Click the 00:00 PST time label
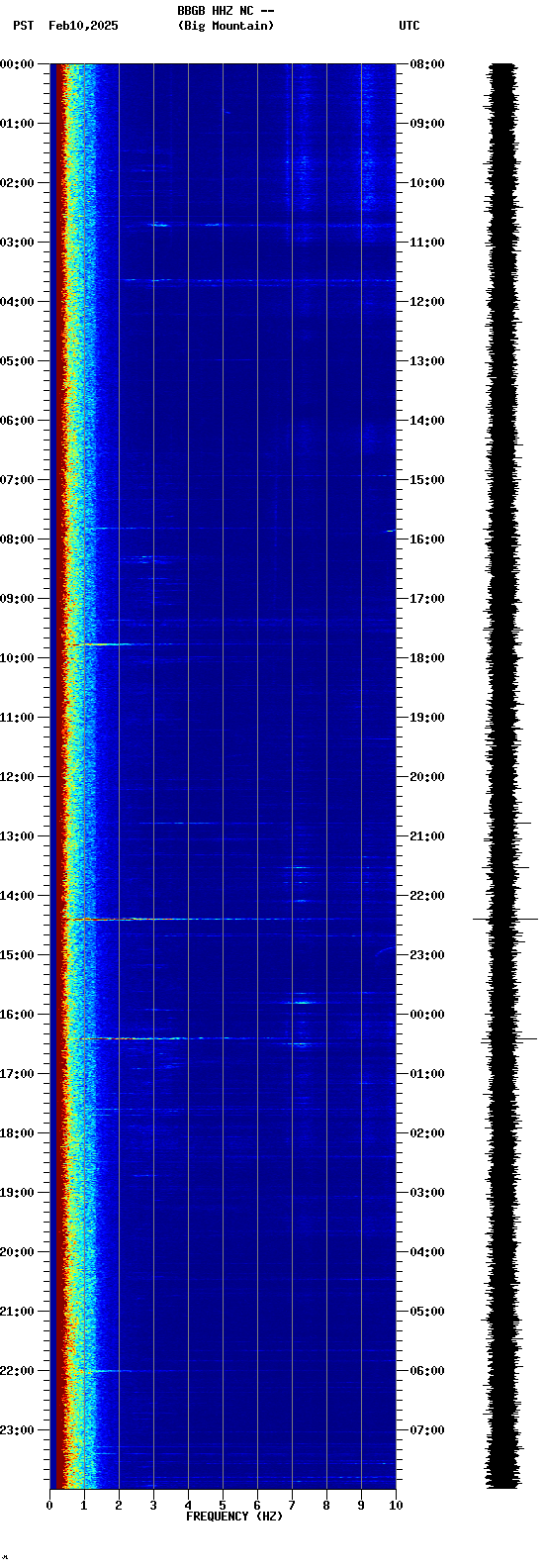 17,64
